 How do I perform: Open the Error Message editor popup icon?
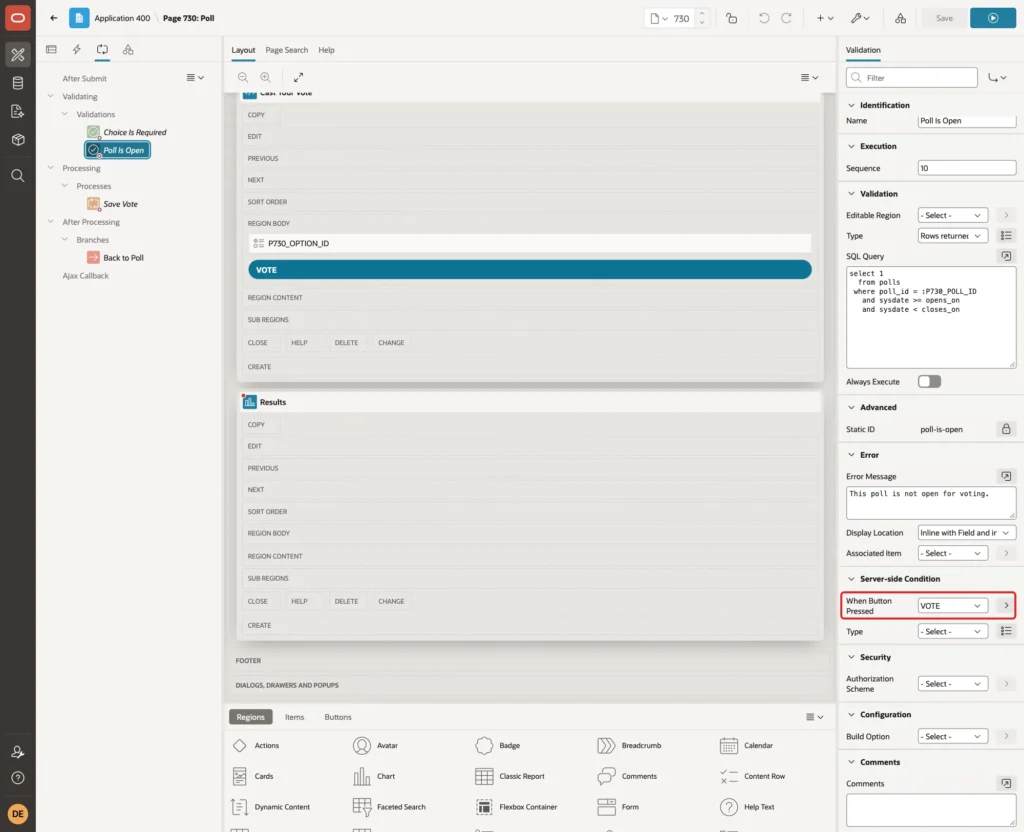[1006, 476]
